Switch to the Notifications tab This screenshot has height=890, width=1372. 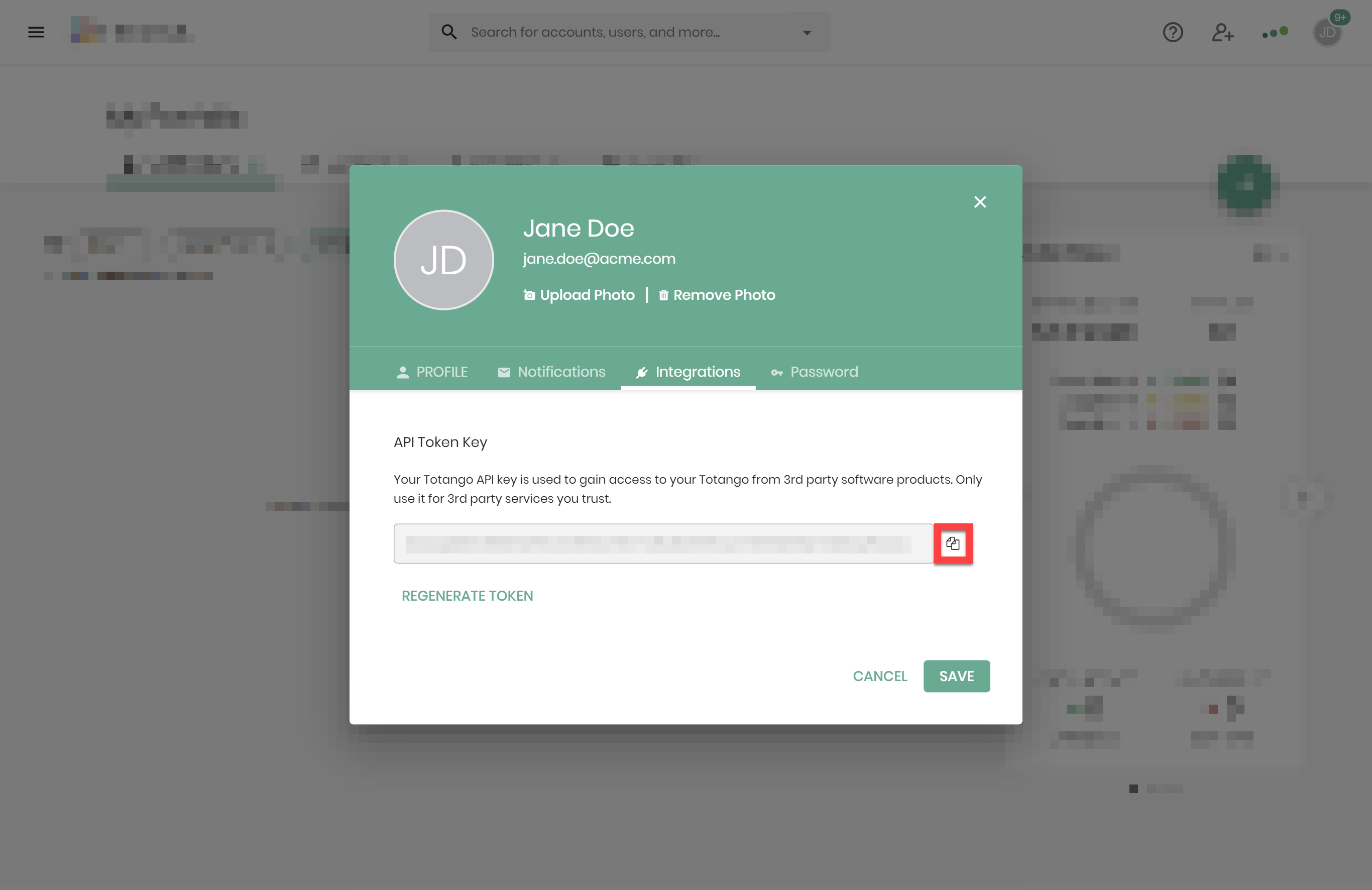(x=551, y=372)
